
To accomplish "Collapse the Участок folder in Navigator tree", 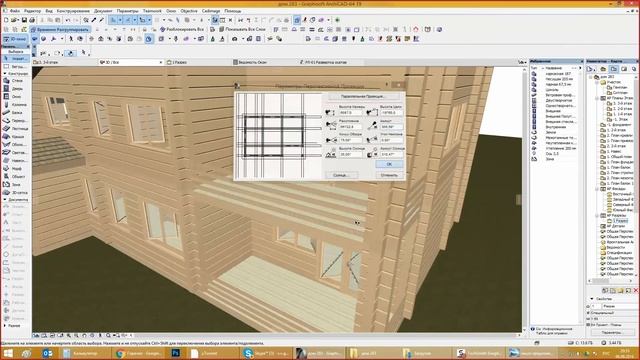I will pos(596,82).
